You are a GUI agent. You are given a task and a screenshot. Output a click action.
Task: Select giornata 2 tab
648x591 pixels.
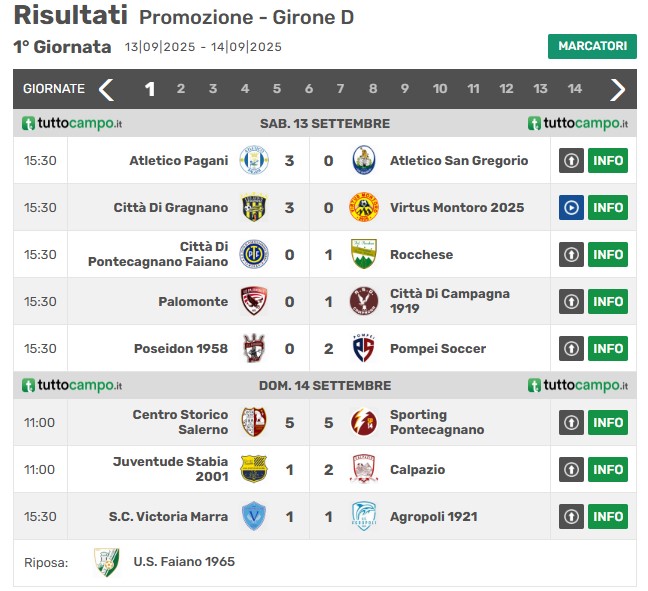pos(181,89)
